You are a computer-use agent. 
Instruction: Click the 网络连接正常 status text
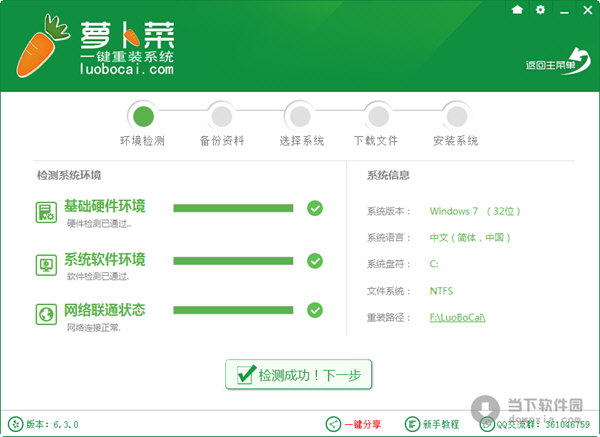click(94, 328)
